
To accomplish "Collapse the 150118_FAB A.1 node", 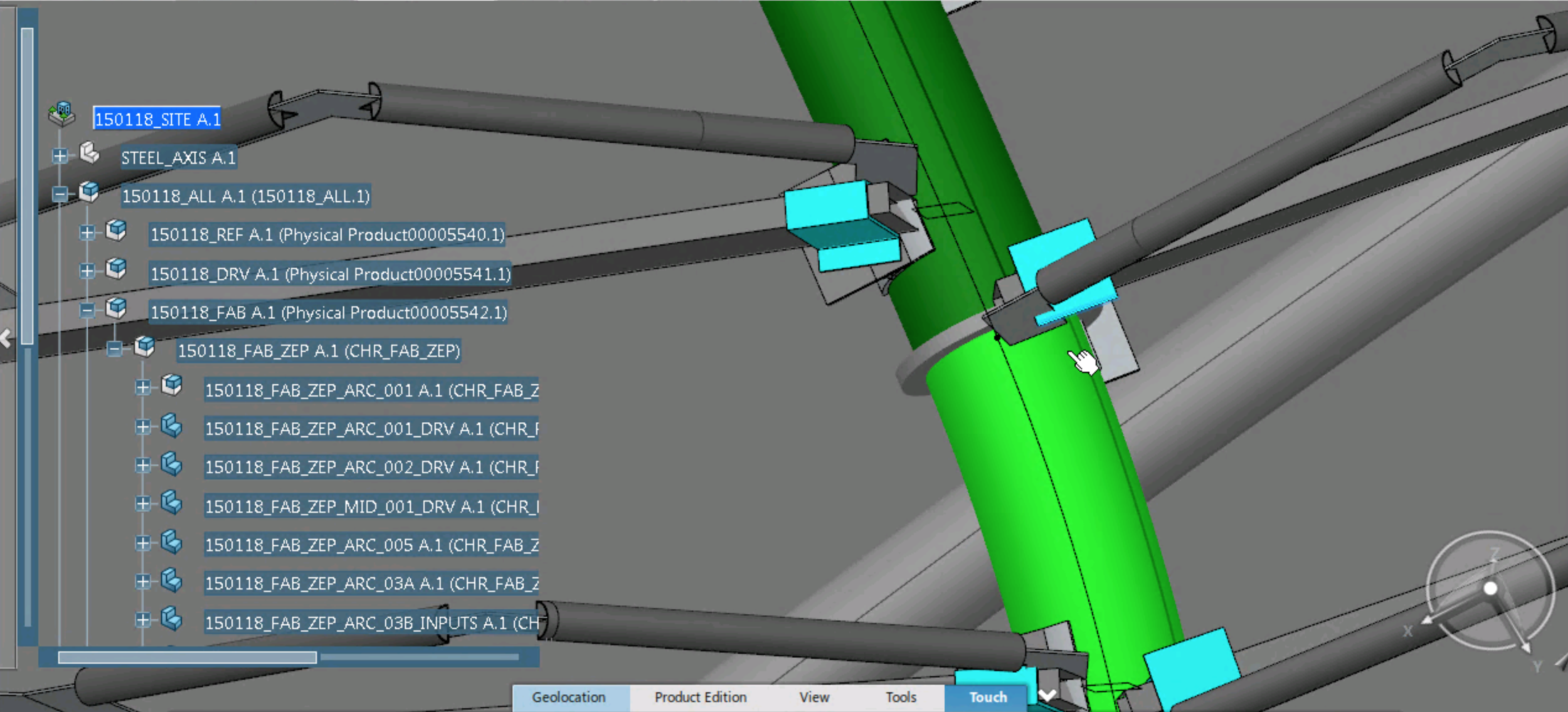I will [88, 310].
